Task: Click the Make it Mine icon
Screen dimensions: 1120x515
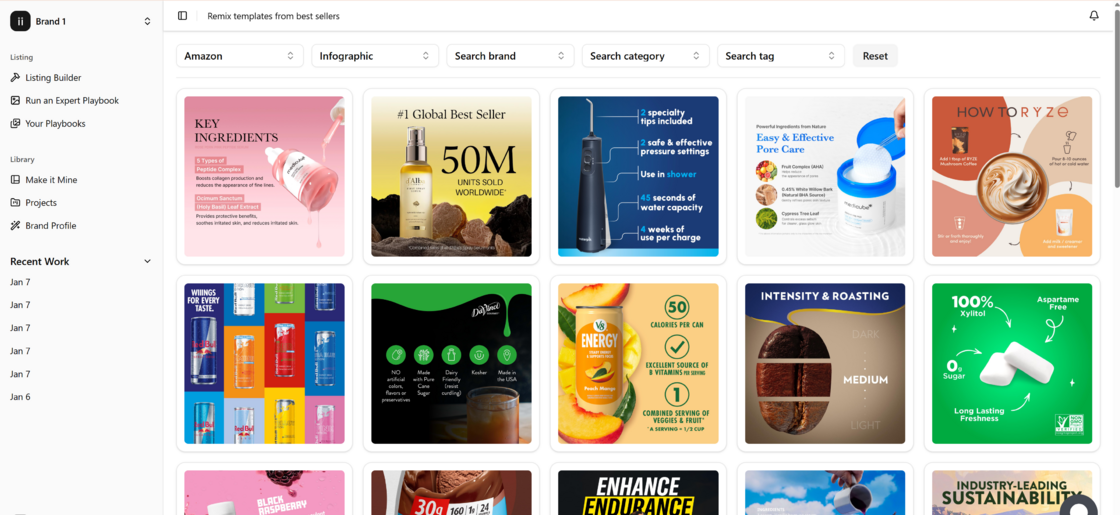Action: [x=15, y=180]
